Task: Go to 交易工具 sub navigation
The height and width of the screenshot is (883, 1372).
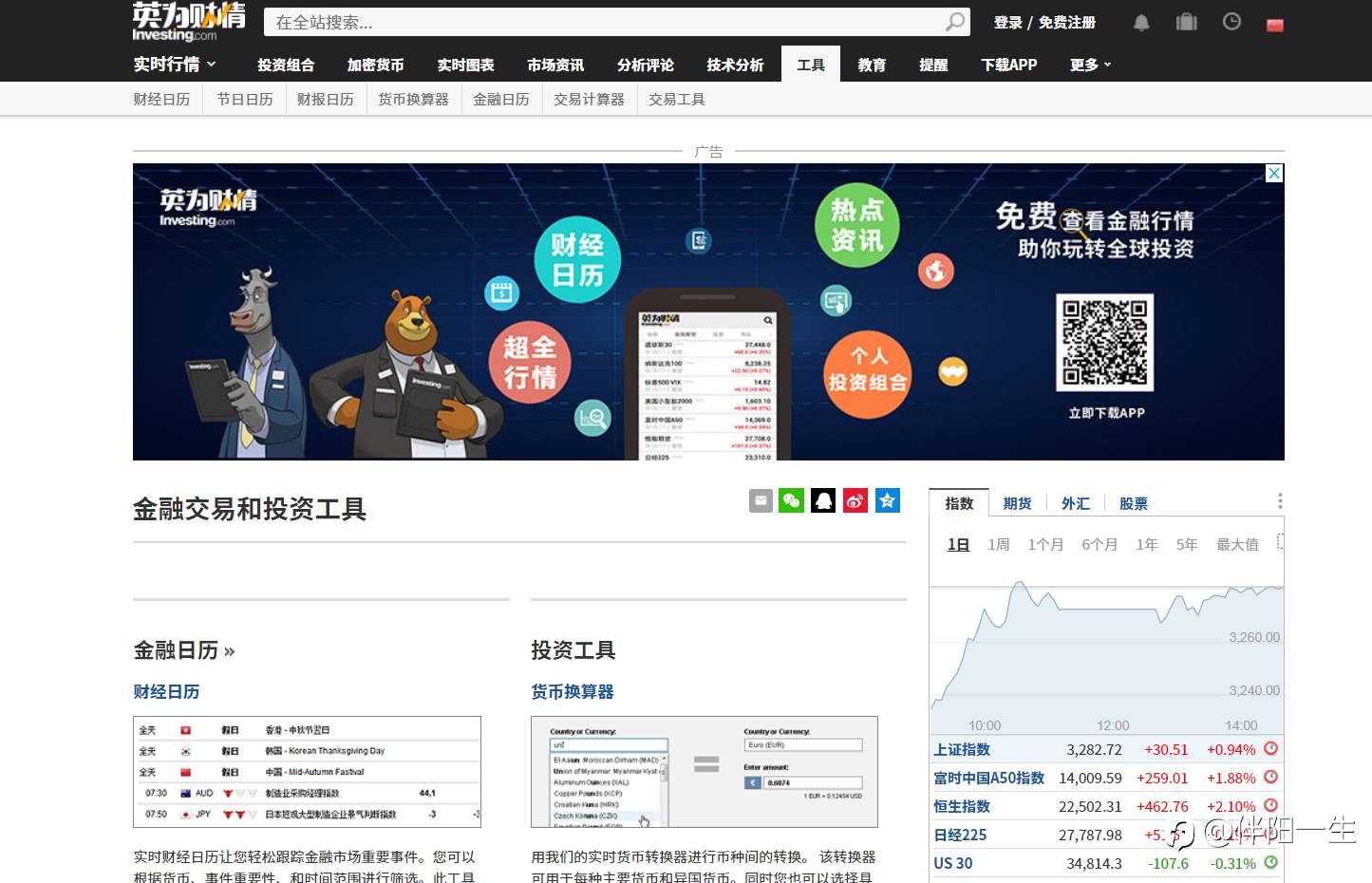Action: tap(676, 99)
